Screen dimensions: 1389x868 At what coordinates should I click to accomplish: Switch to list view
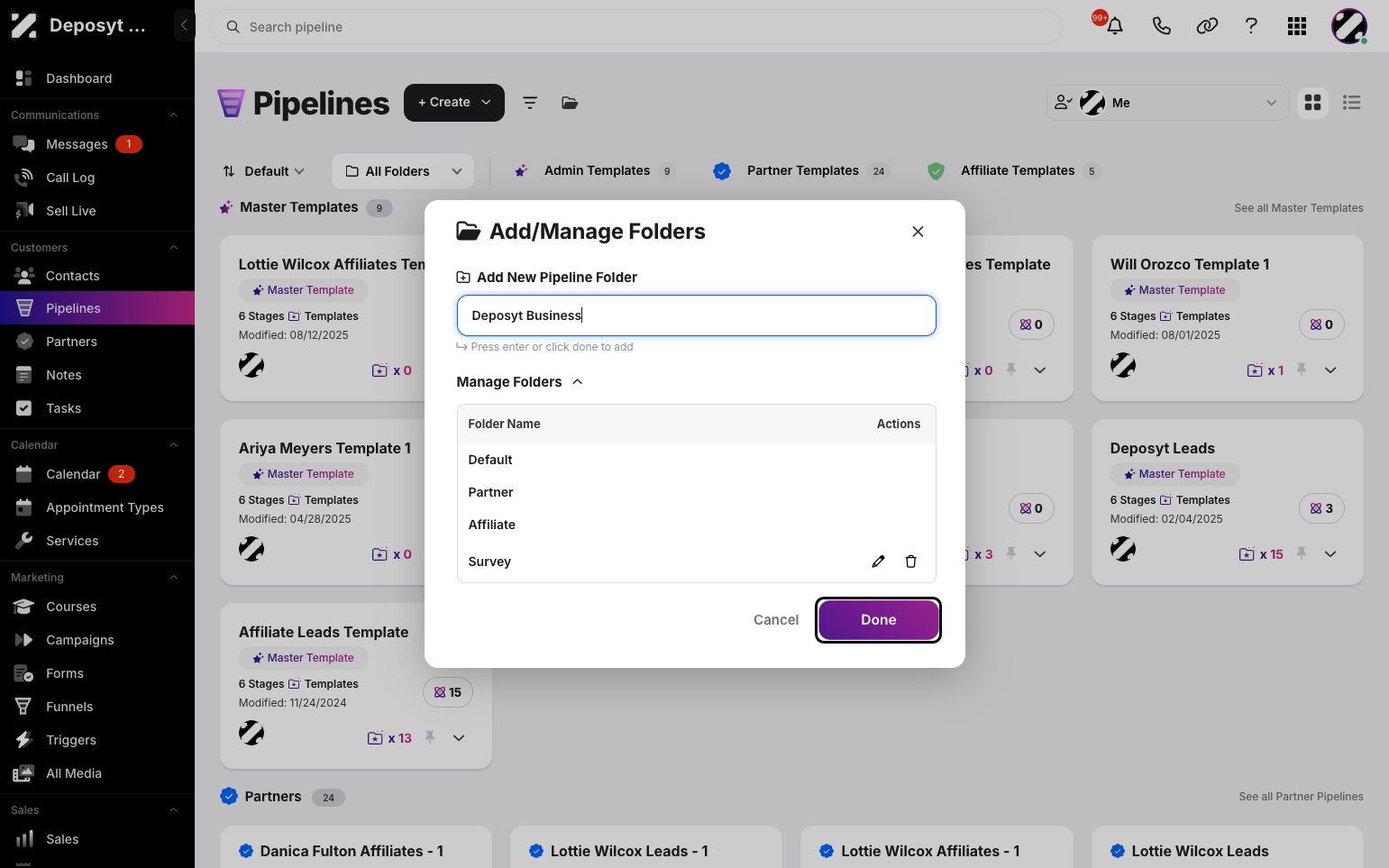(1351, 103)
